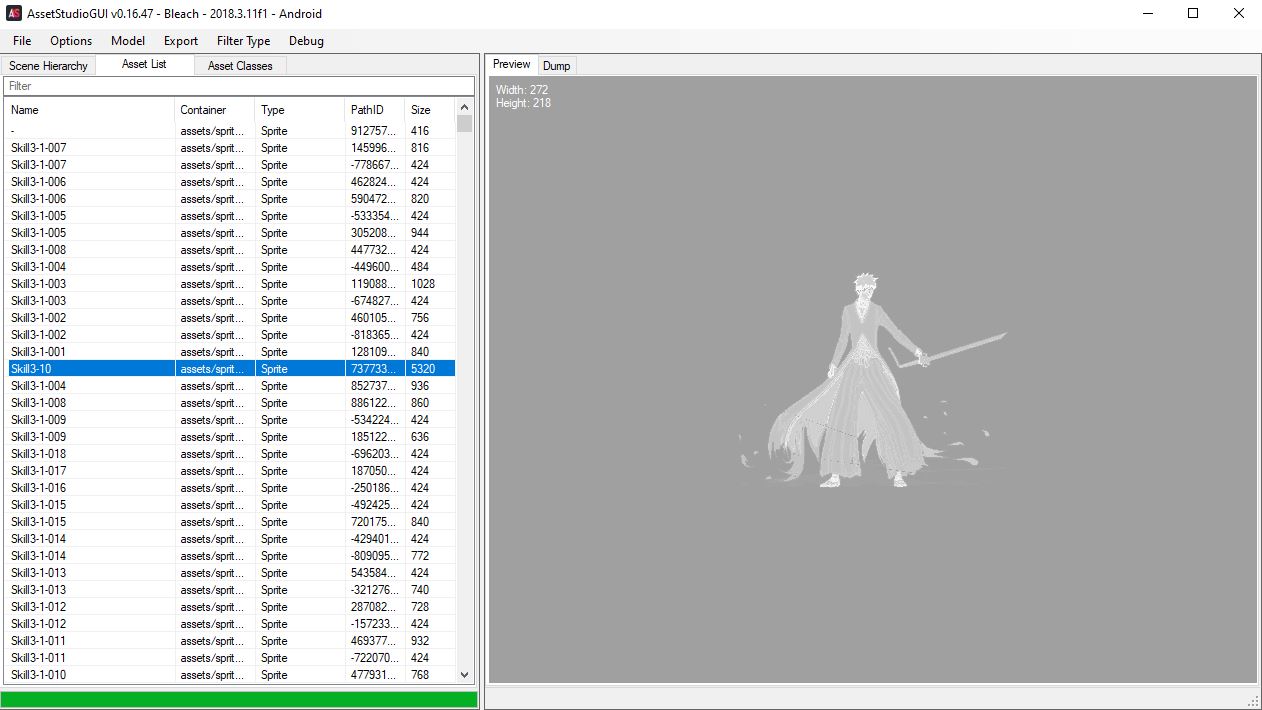Click the asset list scroll-up arrow
This screenshot has height=710, width=1262.
click(x=464, y=107)
